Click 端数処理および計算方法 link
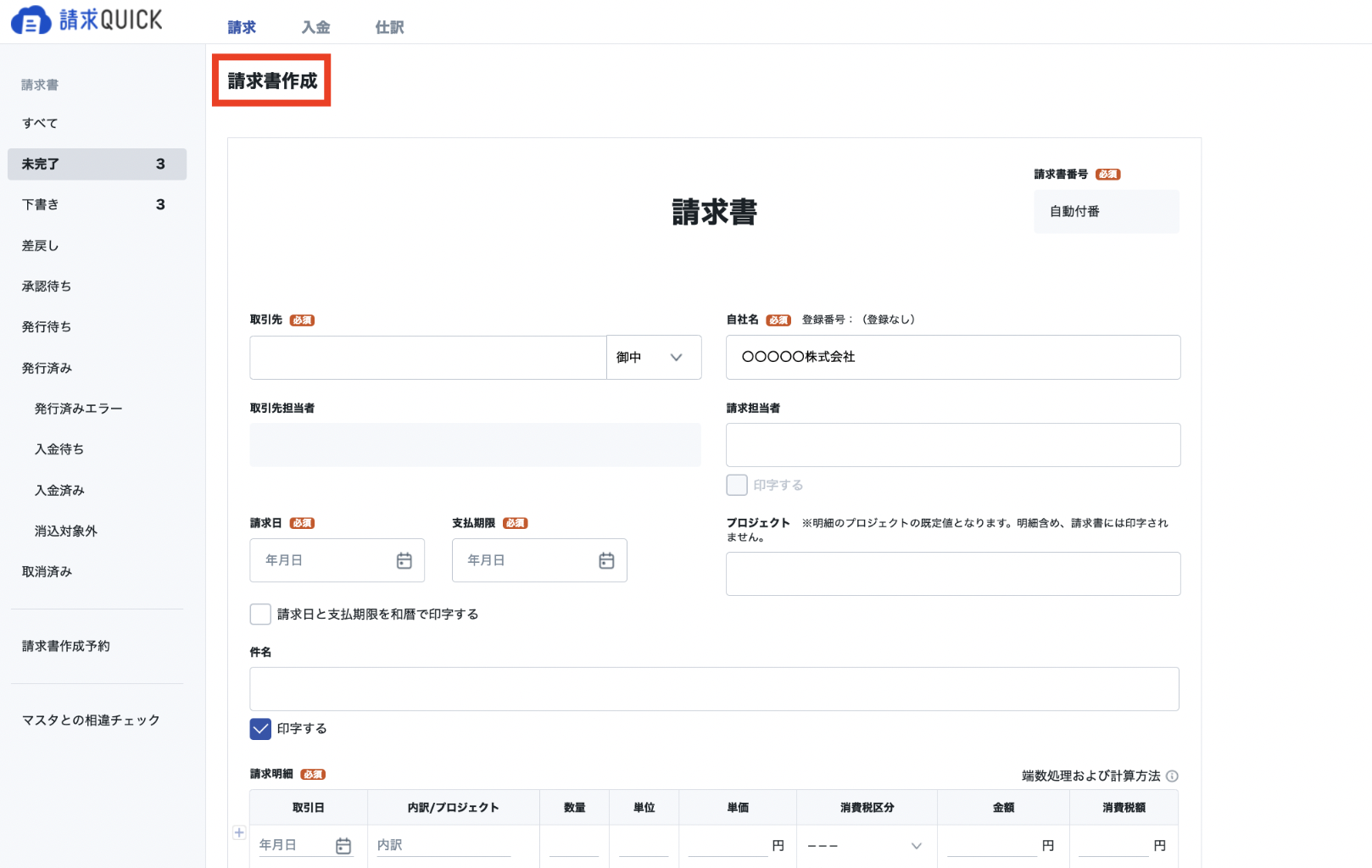Image resolution: width=1372 pixels, height=868 pixels. [x=1090, y=776]
